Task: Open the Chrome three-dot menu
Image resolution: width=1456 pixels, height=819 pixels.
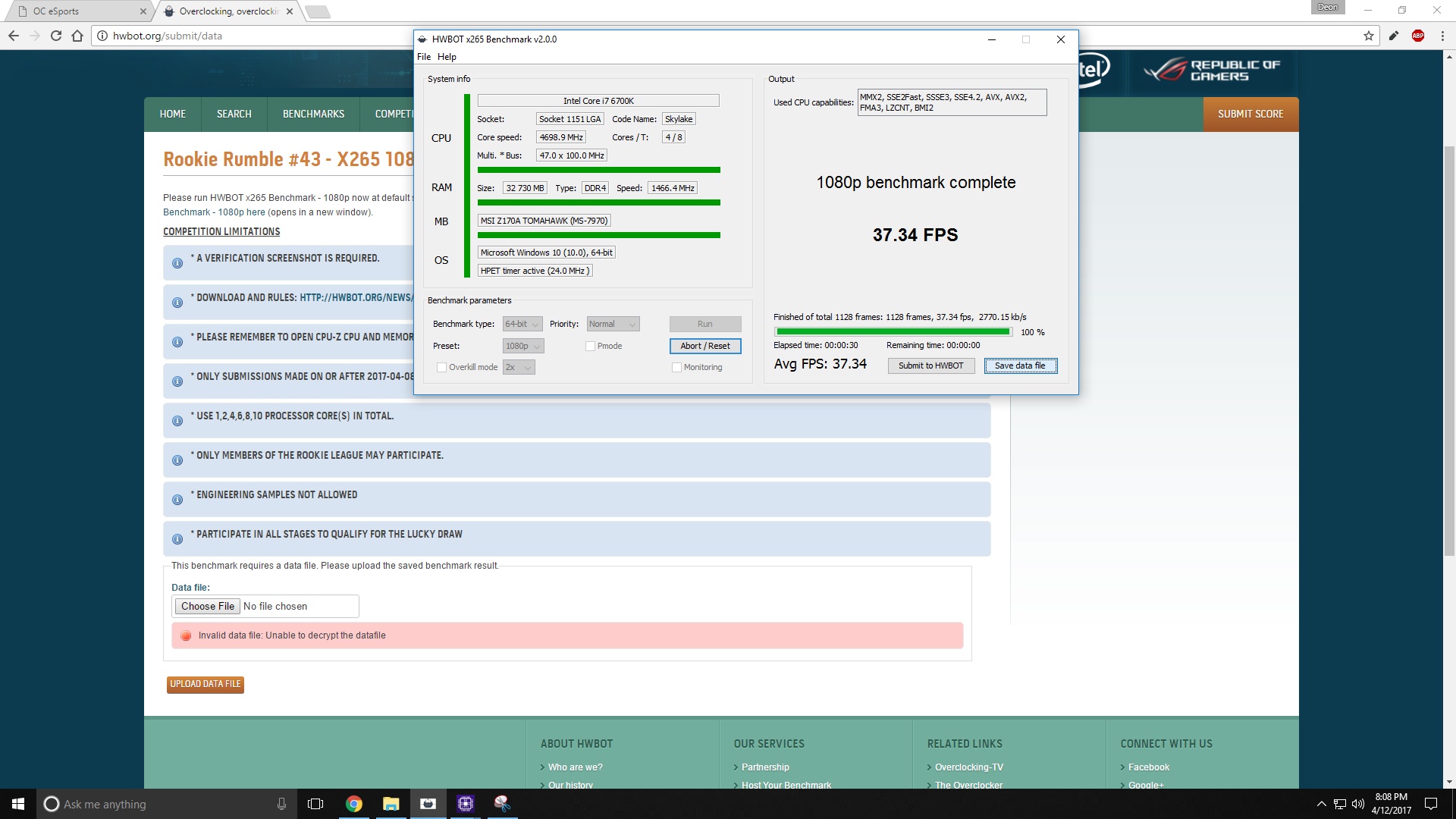Action: pyautogui.click(x=1442, y=36)
